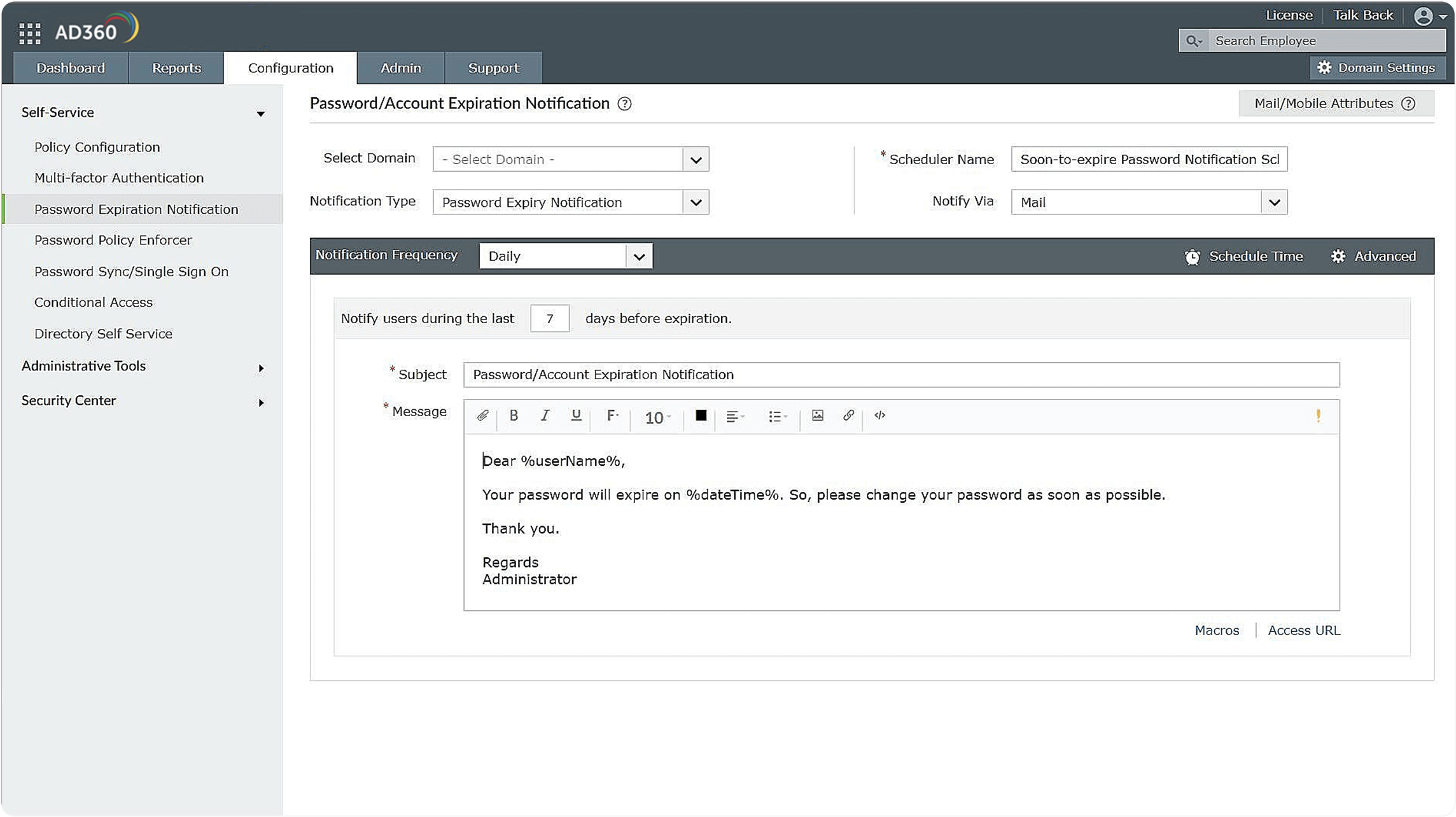Toggle underline formatting in message editor
Image resolution: width=1456 pixels, height=817 pixels.
pyautogui.click(x=576, y=415)
